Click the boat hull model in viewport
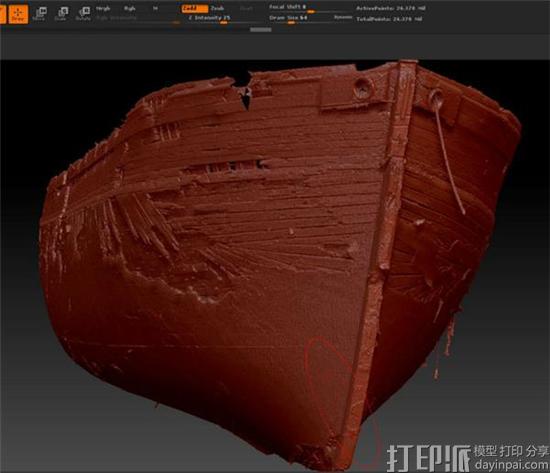Viewport: 550px width, 473px height. point(274,260)
